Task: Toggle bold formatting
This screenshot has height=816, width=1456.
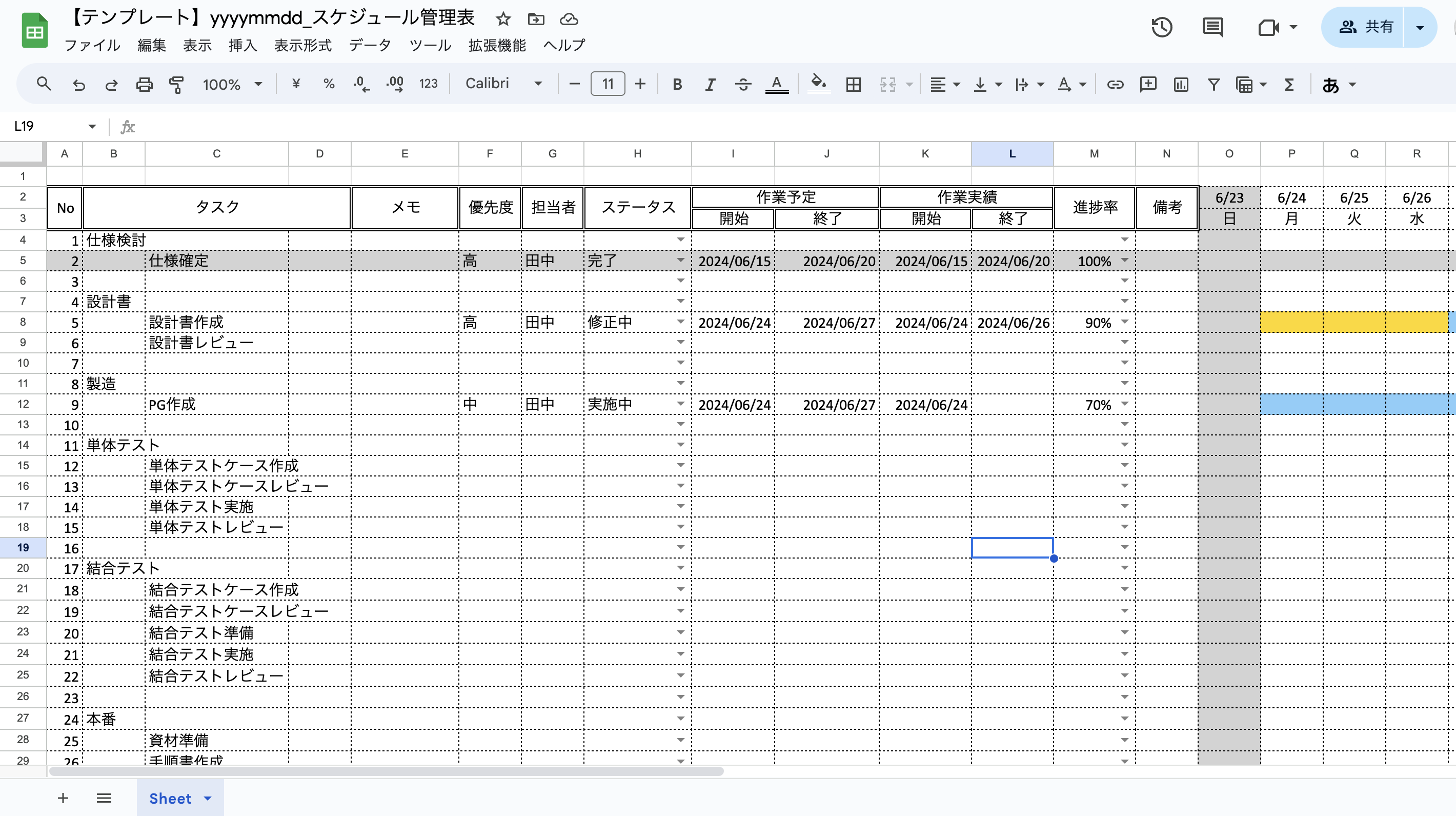Action: tap(677, 84)
